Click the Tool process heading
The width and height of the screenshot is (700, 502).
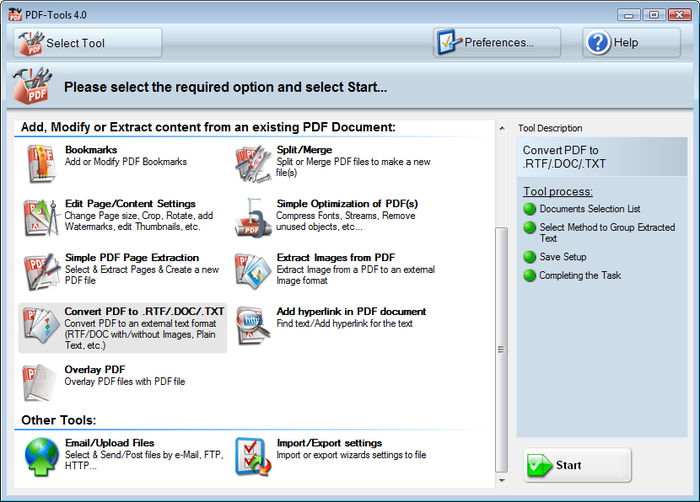(558, 192)
